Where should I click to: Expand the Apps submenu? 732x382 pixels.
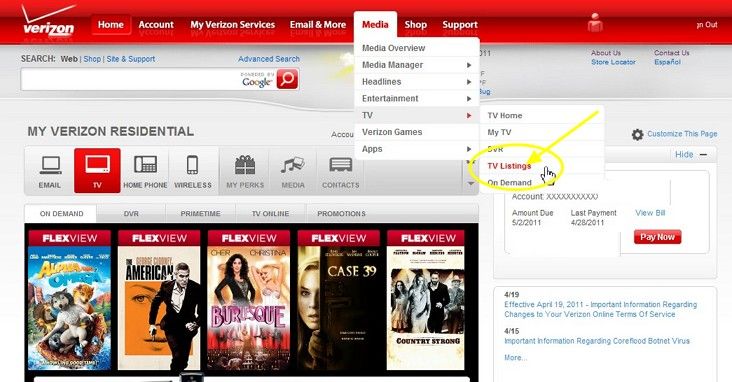pos(417,149)
